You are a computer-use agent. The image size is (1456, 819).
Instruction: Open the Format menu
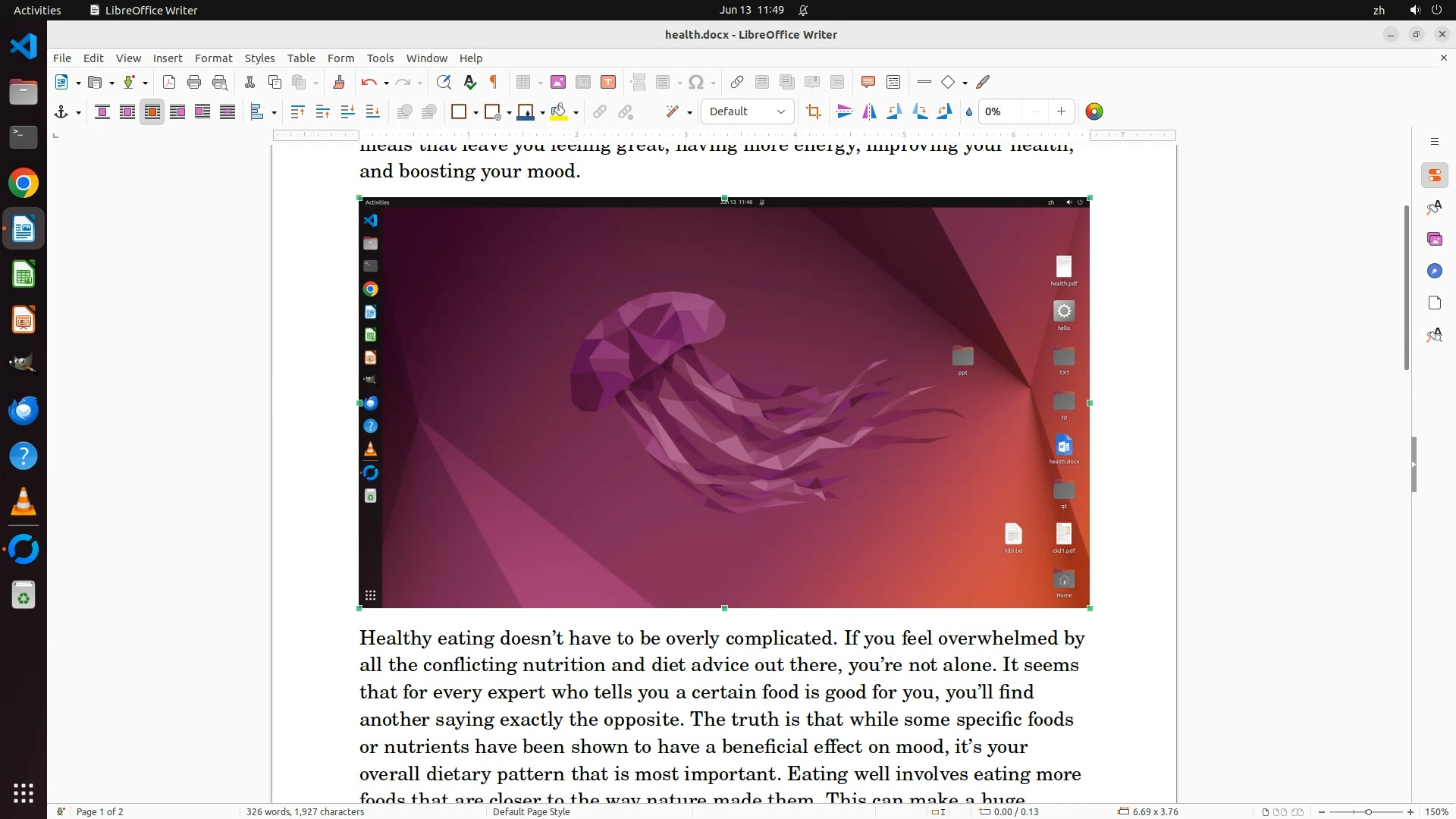(213, 58)
